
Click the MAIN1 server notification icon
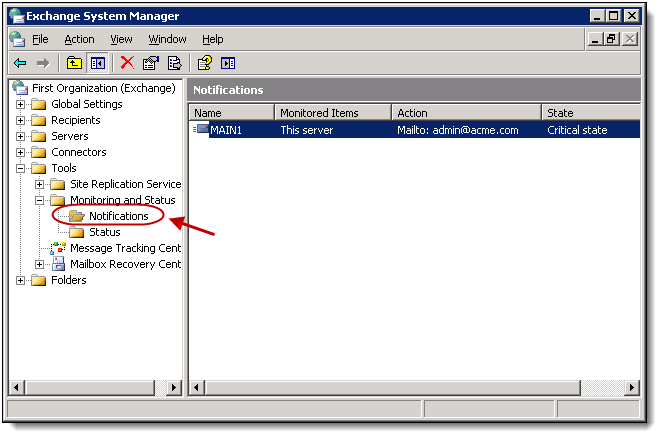tap(201, 129)
